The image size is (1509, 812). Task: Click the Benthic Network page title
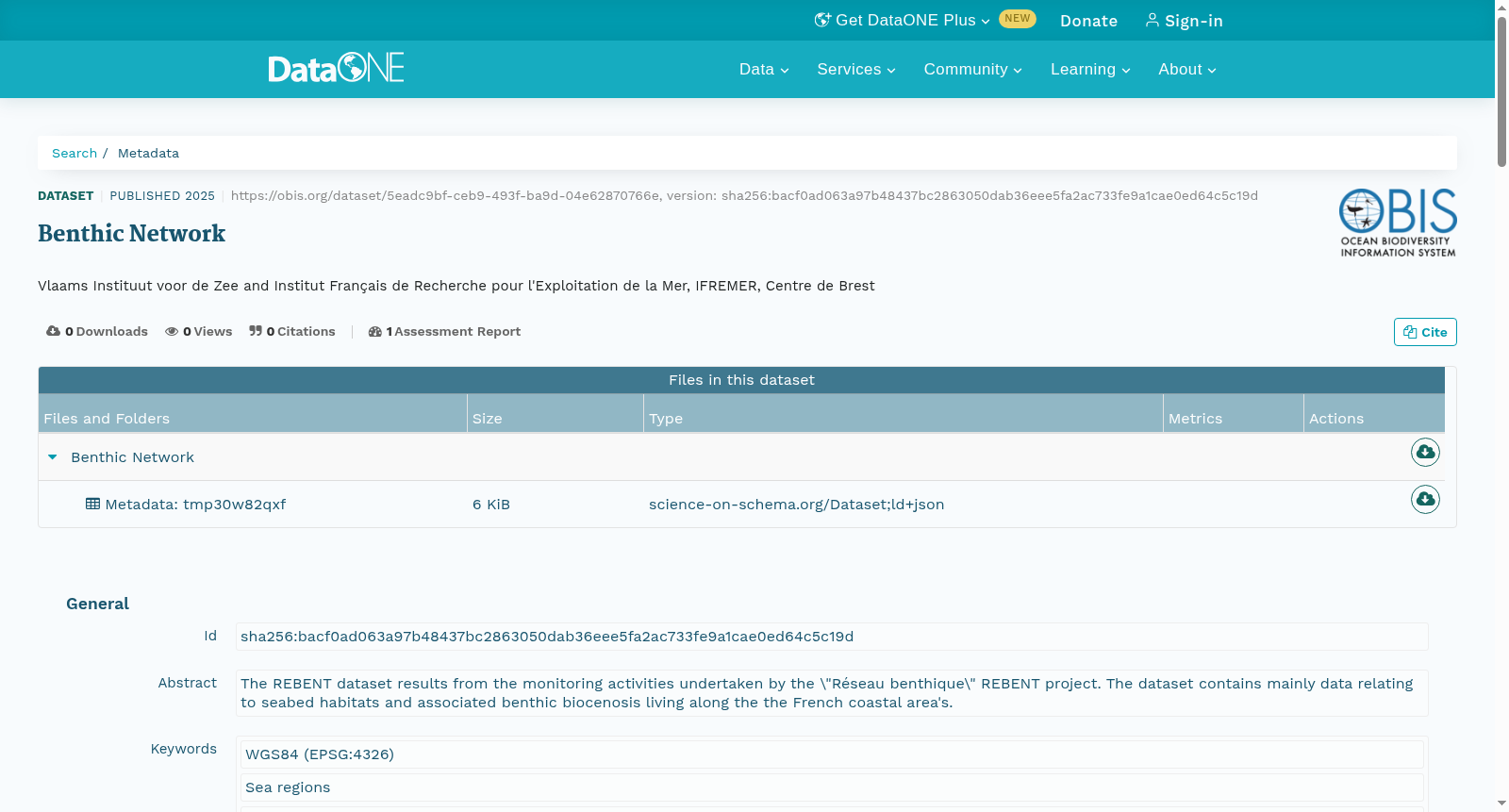pyautogui.click(x=131, y=234)
